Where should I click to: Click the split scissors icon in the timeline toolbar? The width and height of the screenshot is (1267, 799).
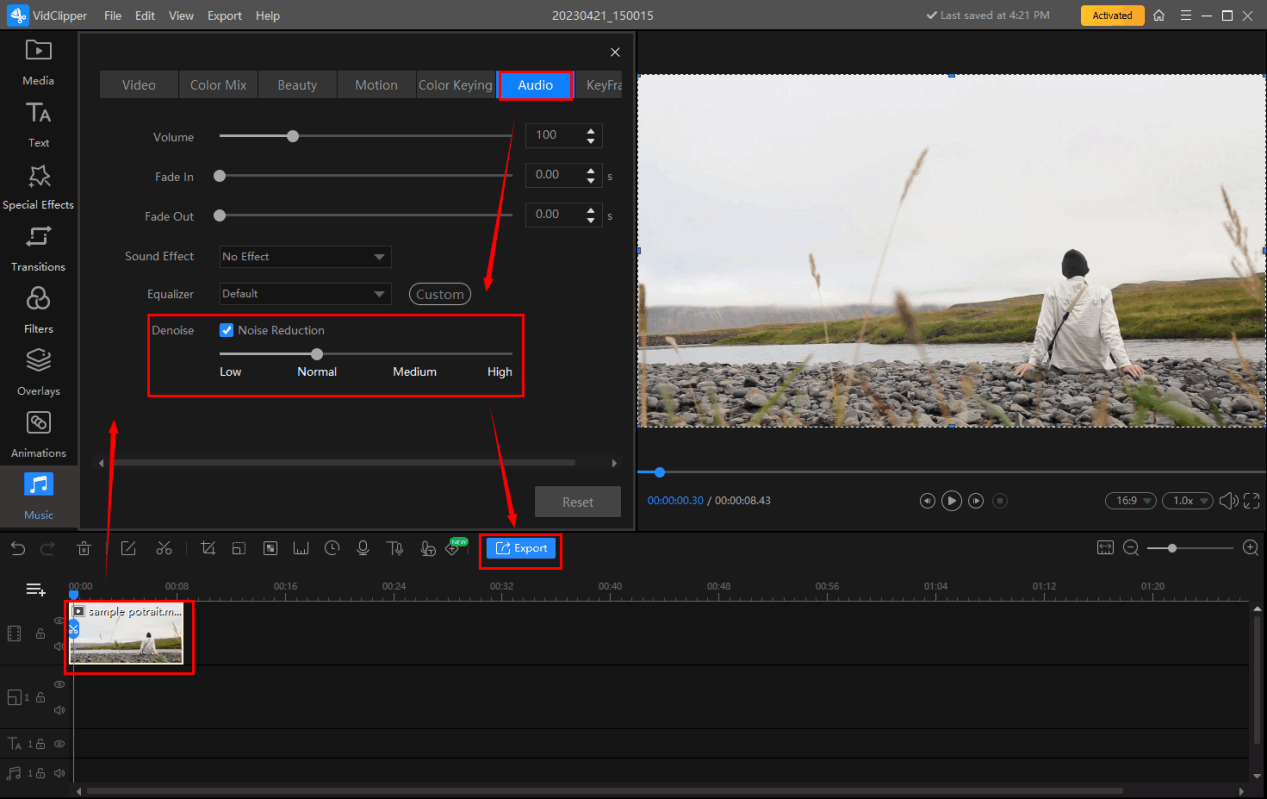pyautogui.click(x=164, y=548)
